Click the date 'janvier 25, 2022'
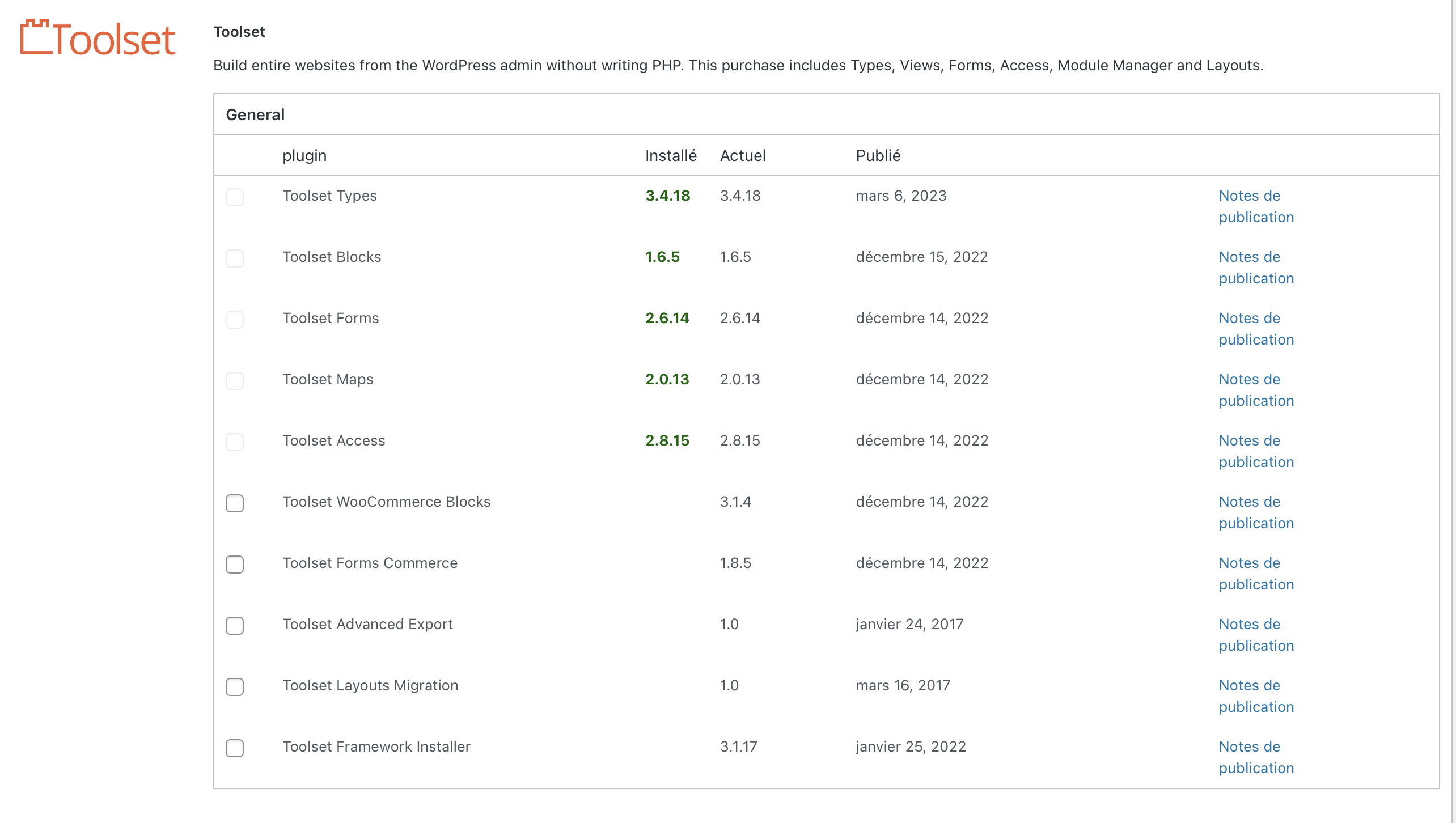 (x=911, y=746)
